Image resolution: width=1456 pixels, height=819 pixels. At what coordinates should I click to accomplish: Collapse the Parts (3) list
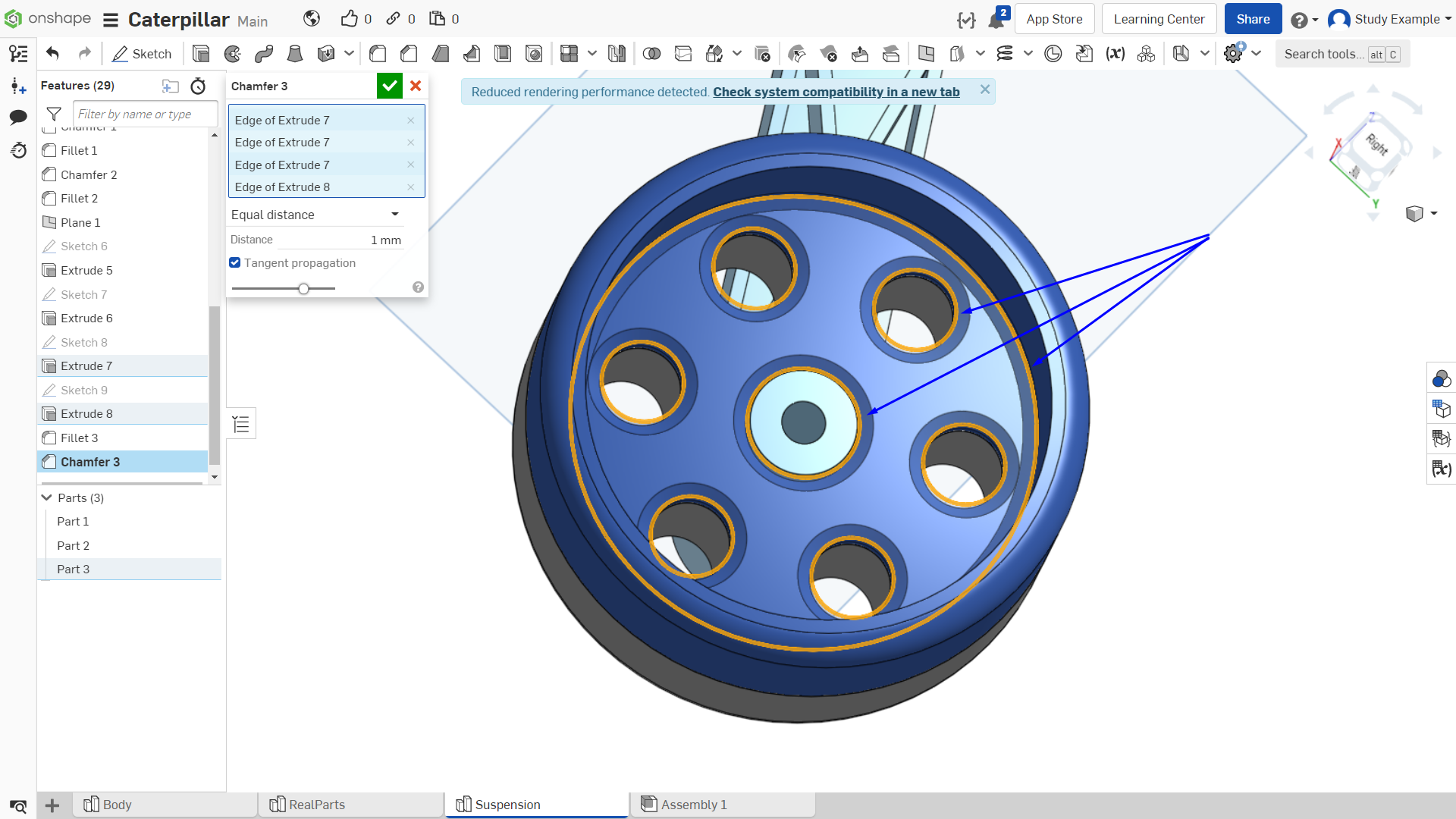[x=47, y=497]
